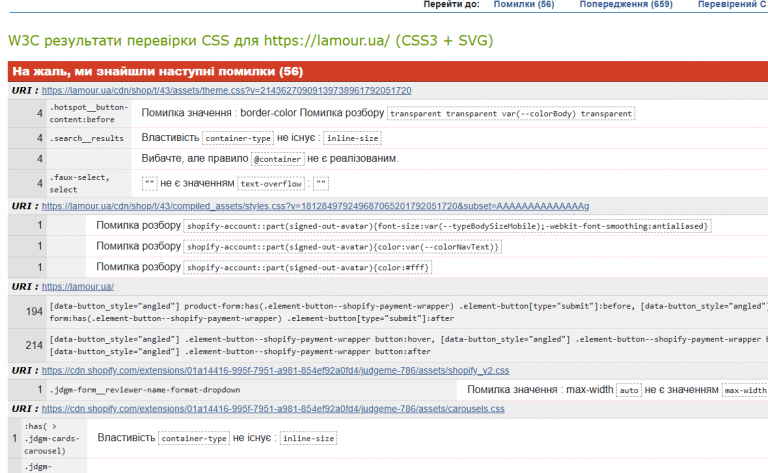Jump to Попередження (659) section link
This screenshot has height=473, width=768.
(626, 4)
